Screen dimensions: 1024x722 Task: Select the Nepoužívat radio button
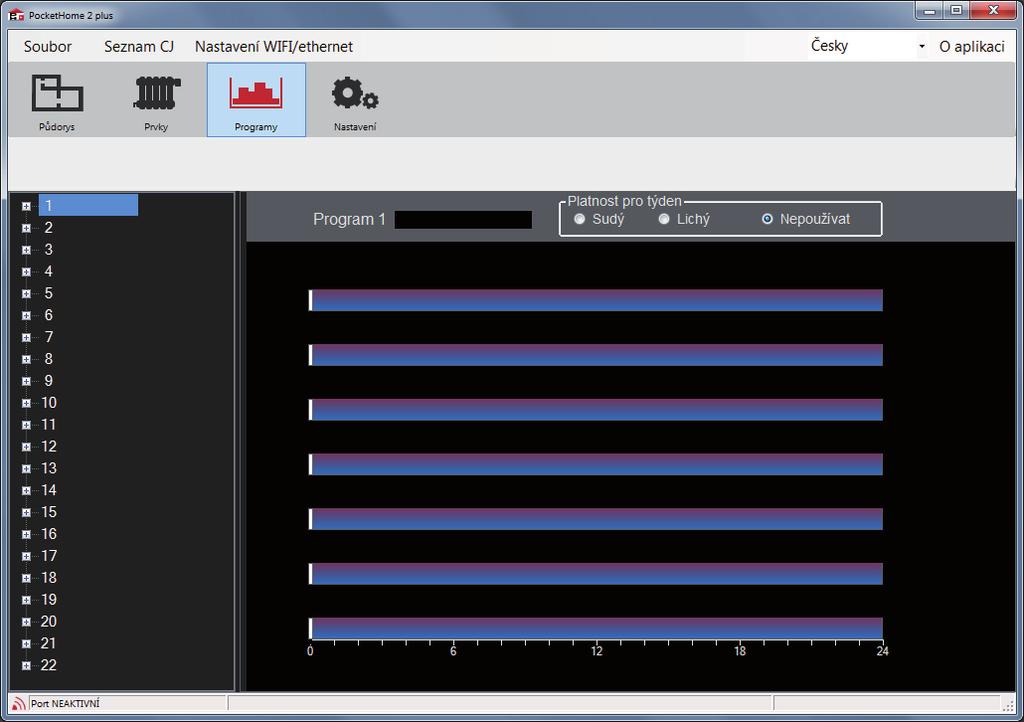click(x=767, y=219)
